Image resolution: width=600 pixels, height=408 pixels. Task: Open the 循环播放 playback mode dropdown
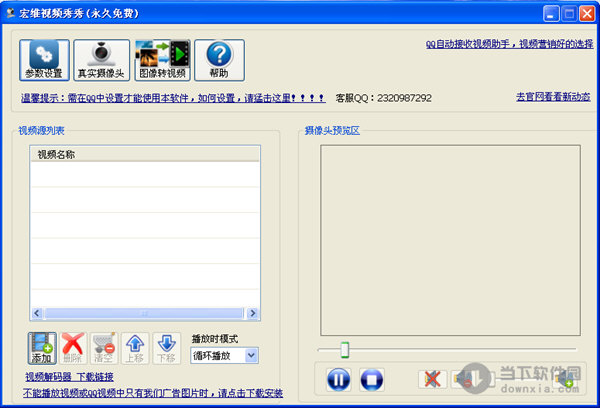coord(224,356)
